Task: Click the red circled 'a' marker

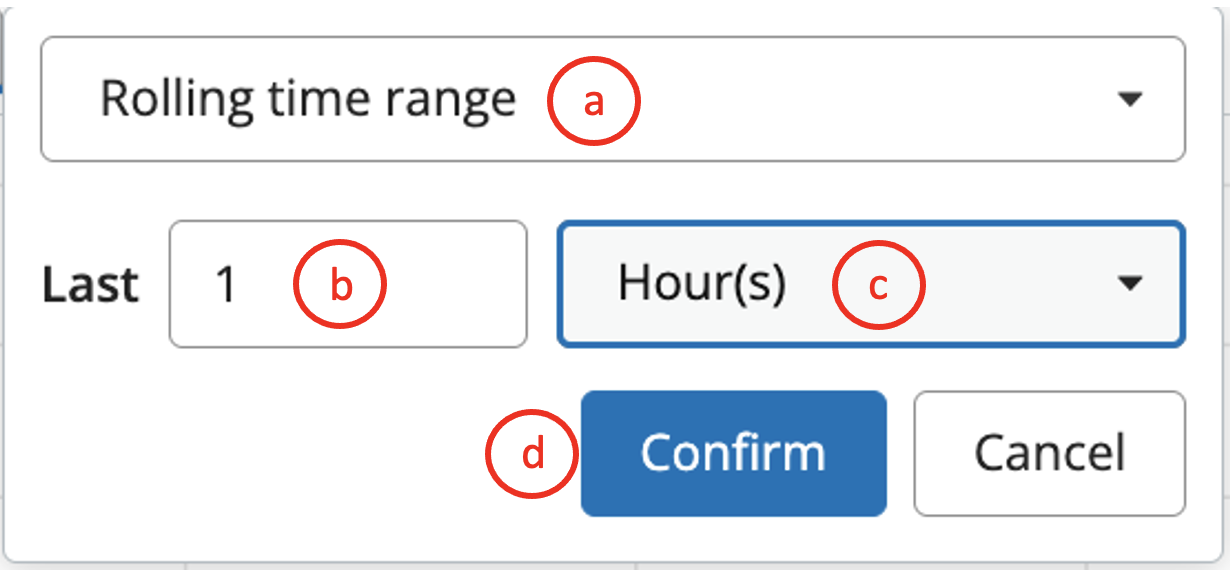Action: click(x=594, y=100)
